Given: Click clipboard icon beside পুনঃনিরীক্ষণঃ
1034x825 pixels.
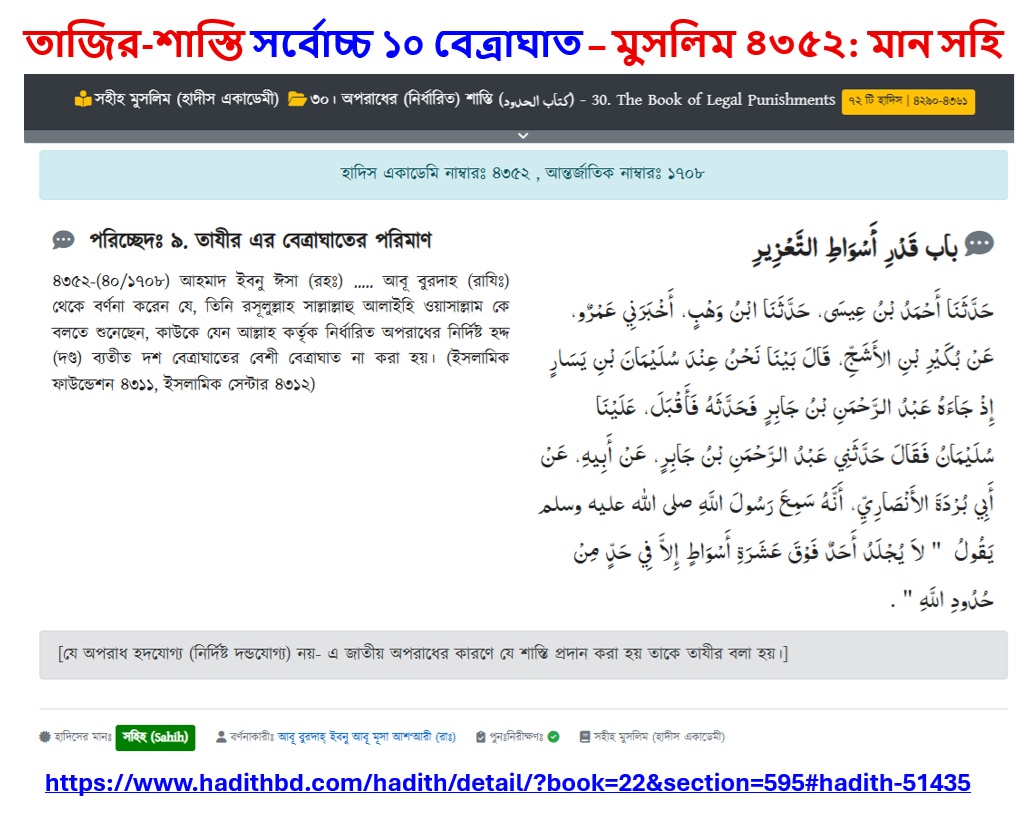Looking at the screenshot, I should [481, 737].
